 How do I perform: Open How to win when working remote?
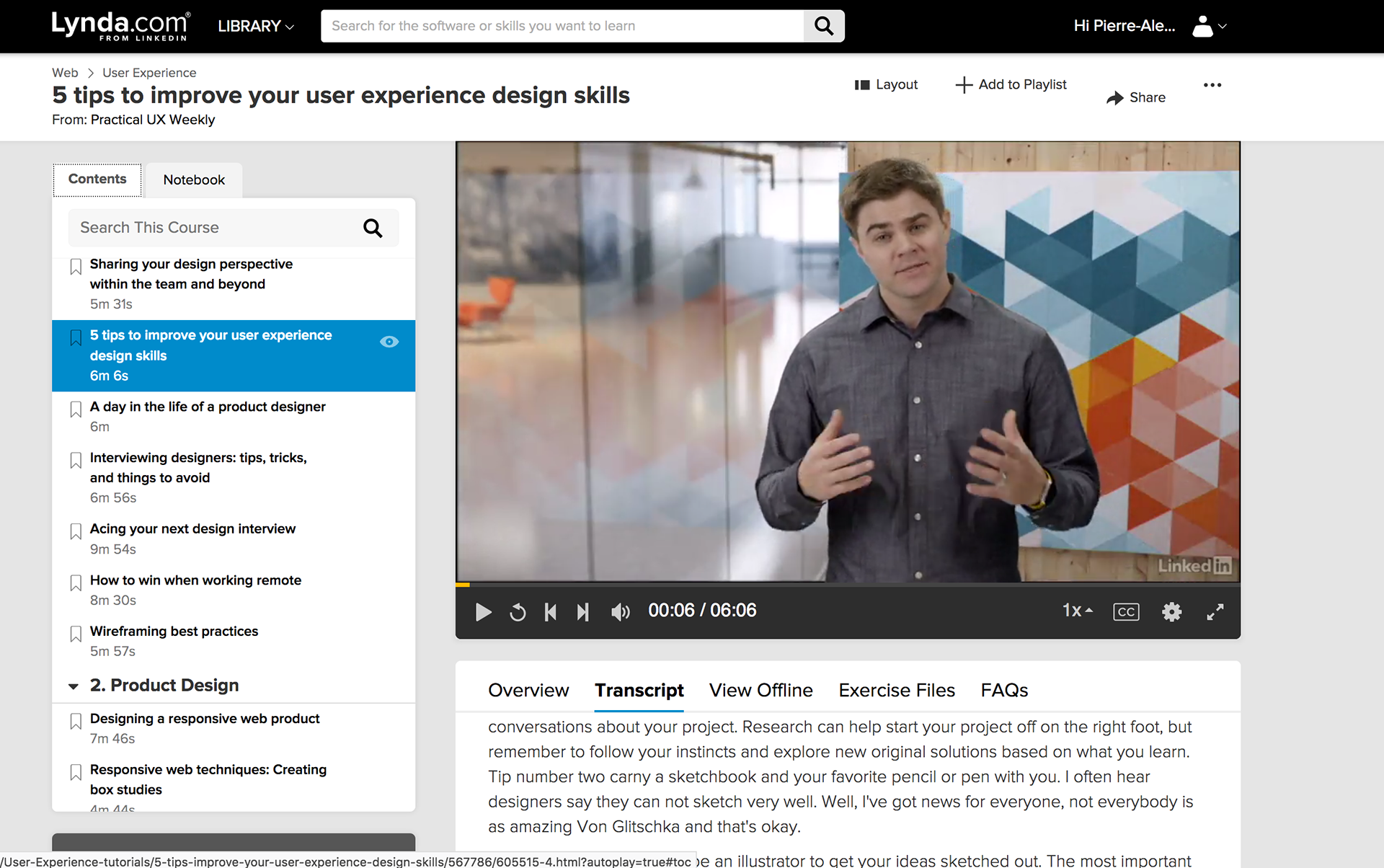tap(195, 580)
